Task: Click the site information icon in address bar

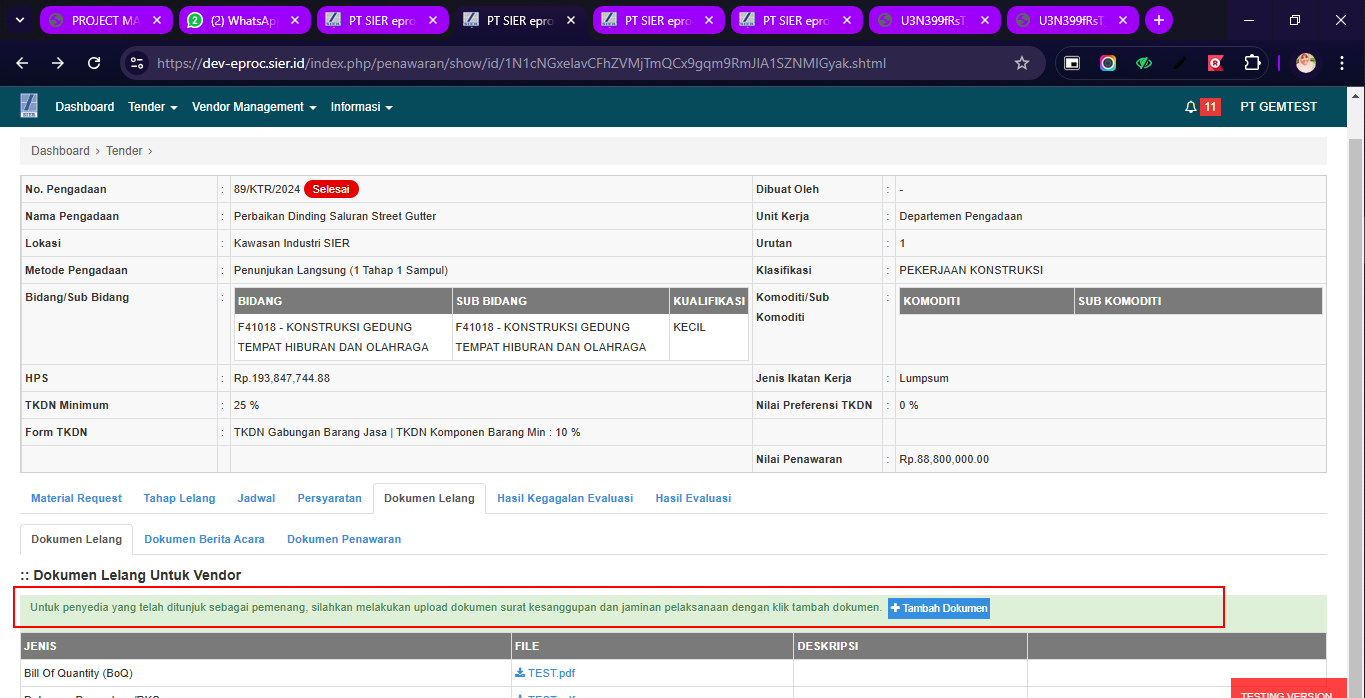Action: click(x=138, y=63)
